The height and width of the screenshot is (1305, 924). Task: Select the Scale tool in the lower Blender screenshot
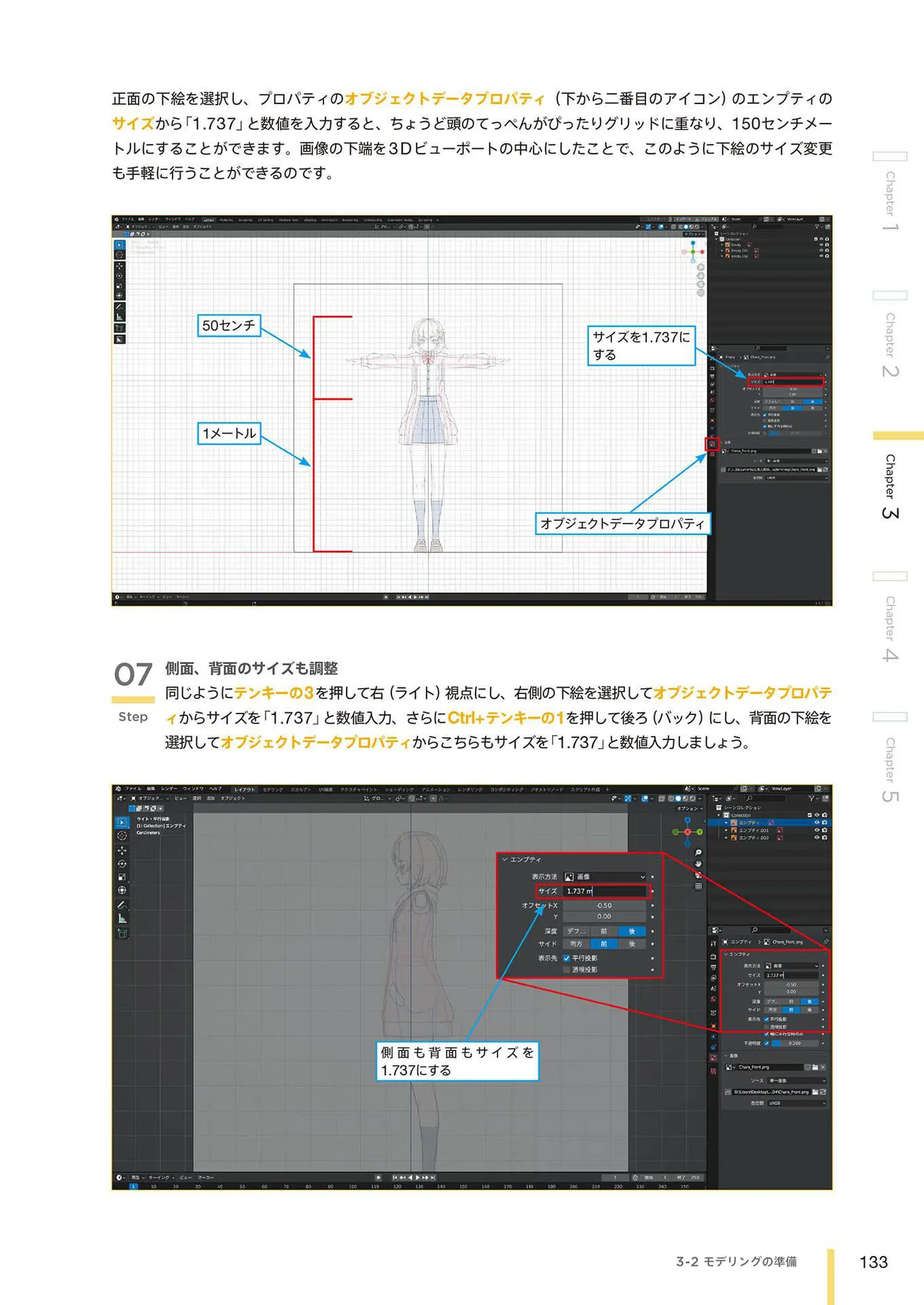(x=122, y=877)
